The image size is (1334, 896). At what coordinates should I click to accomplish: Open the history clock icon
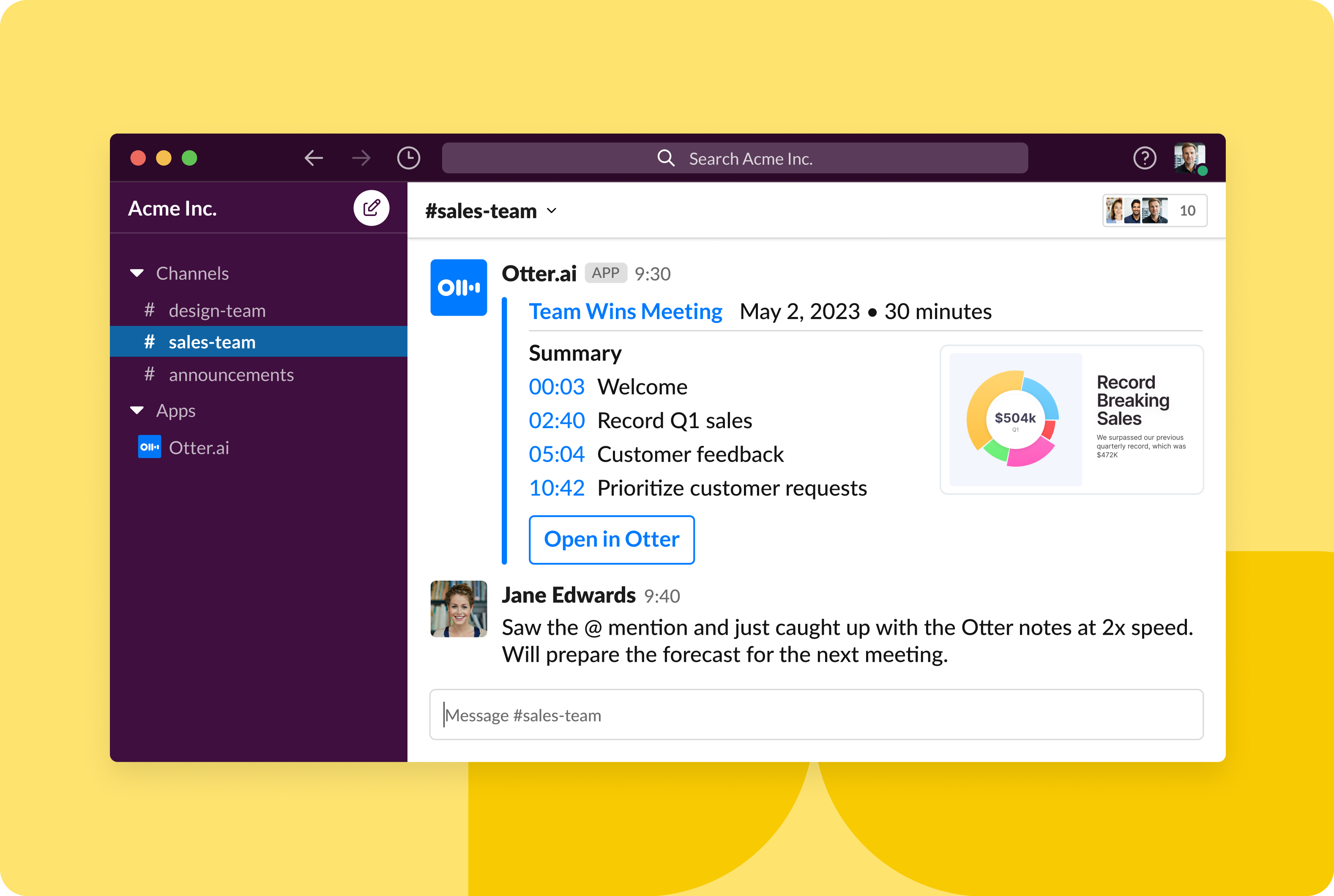(408, 158)
